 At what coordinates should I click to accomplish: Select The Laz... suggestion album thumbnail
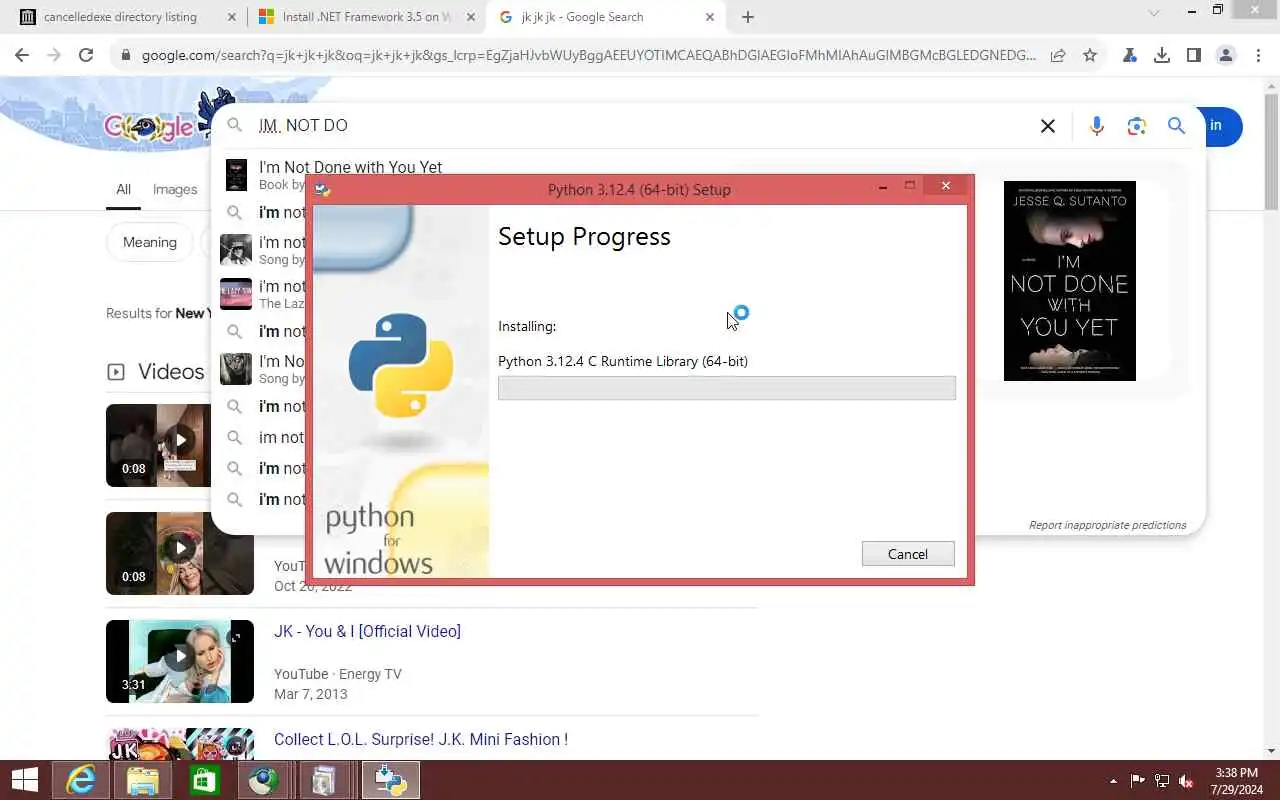tap(236, 294)
